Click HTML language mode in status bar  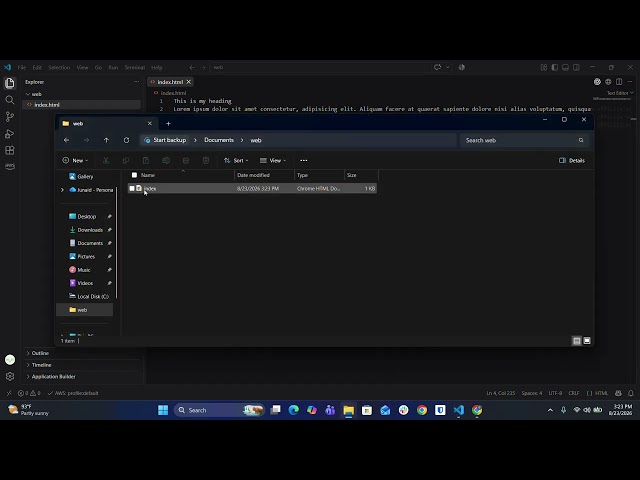click(601, 393)
